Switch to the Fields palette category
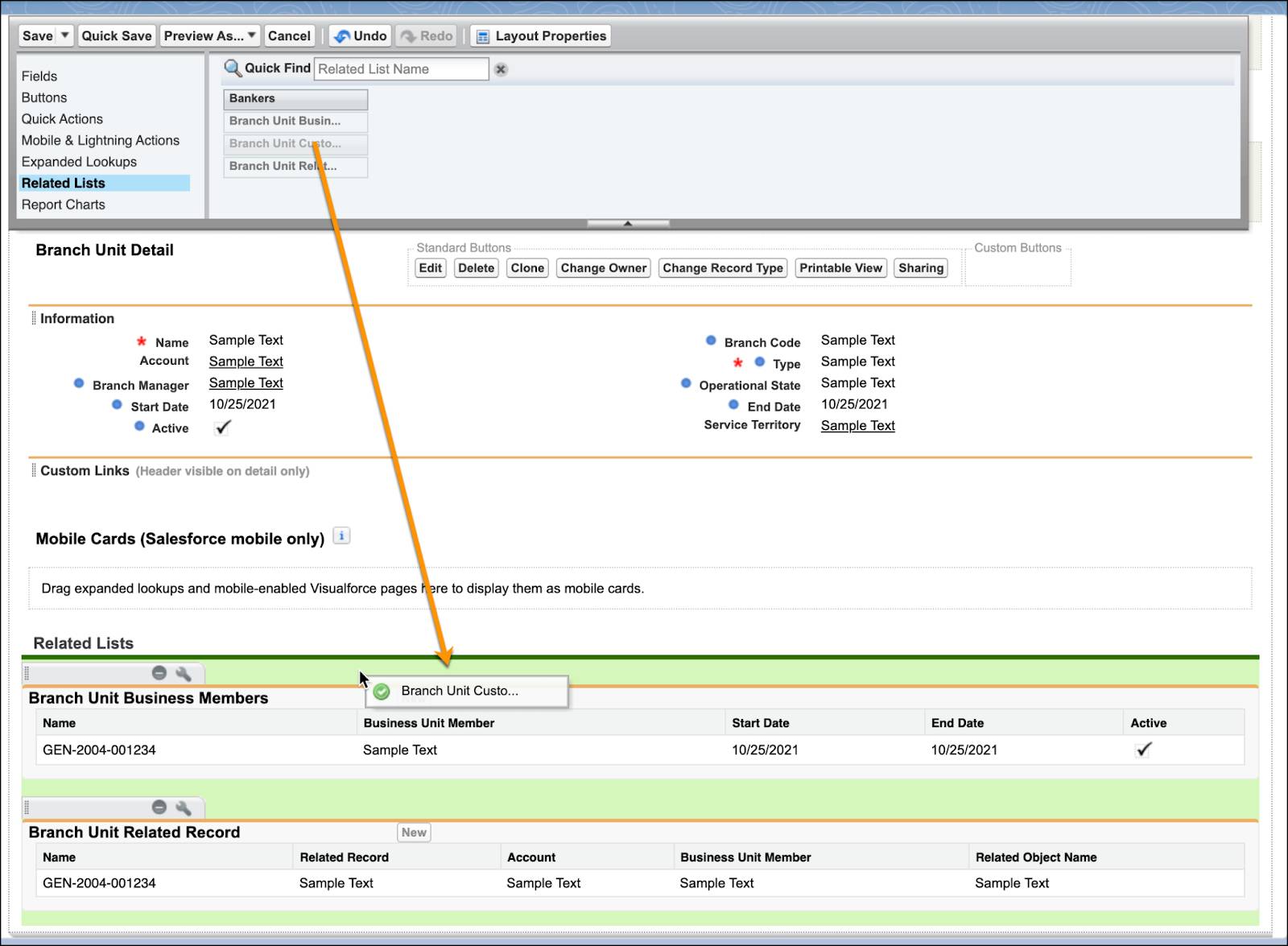Viewport: 1288px width, 946px height. pyautogui.click(x=40, y=76)
